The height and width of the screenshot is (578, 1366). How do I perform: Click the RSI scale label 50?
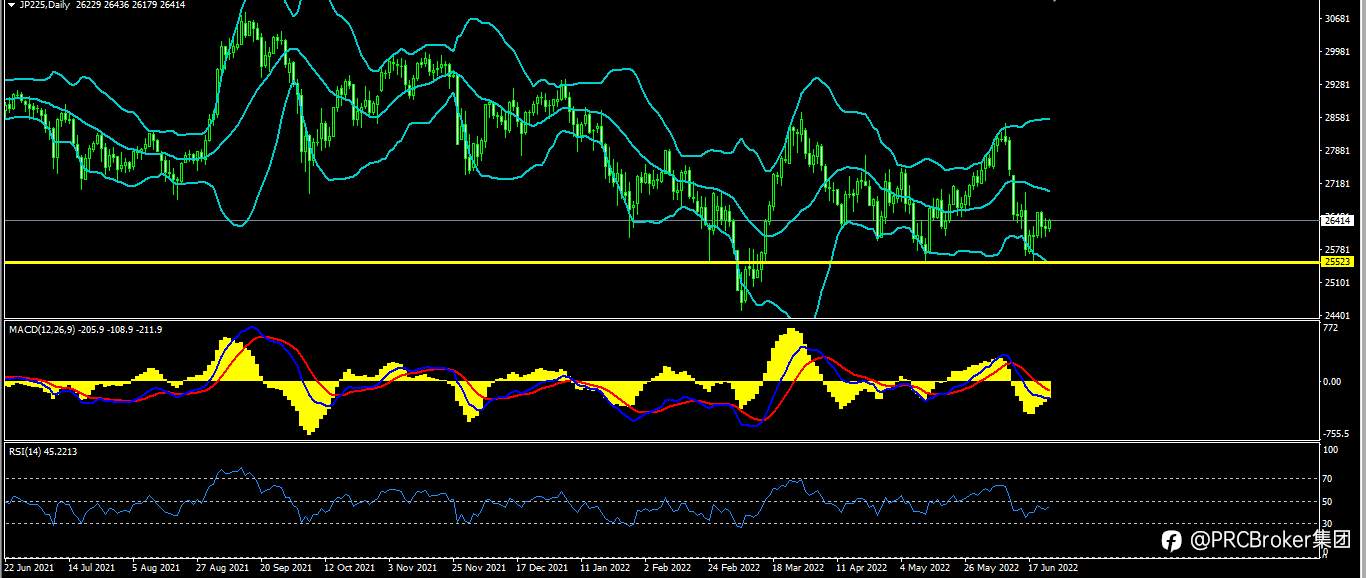tap(1328, 501)
